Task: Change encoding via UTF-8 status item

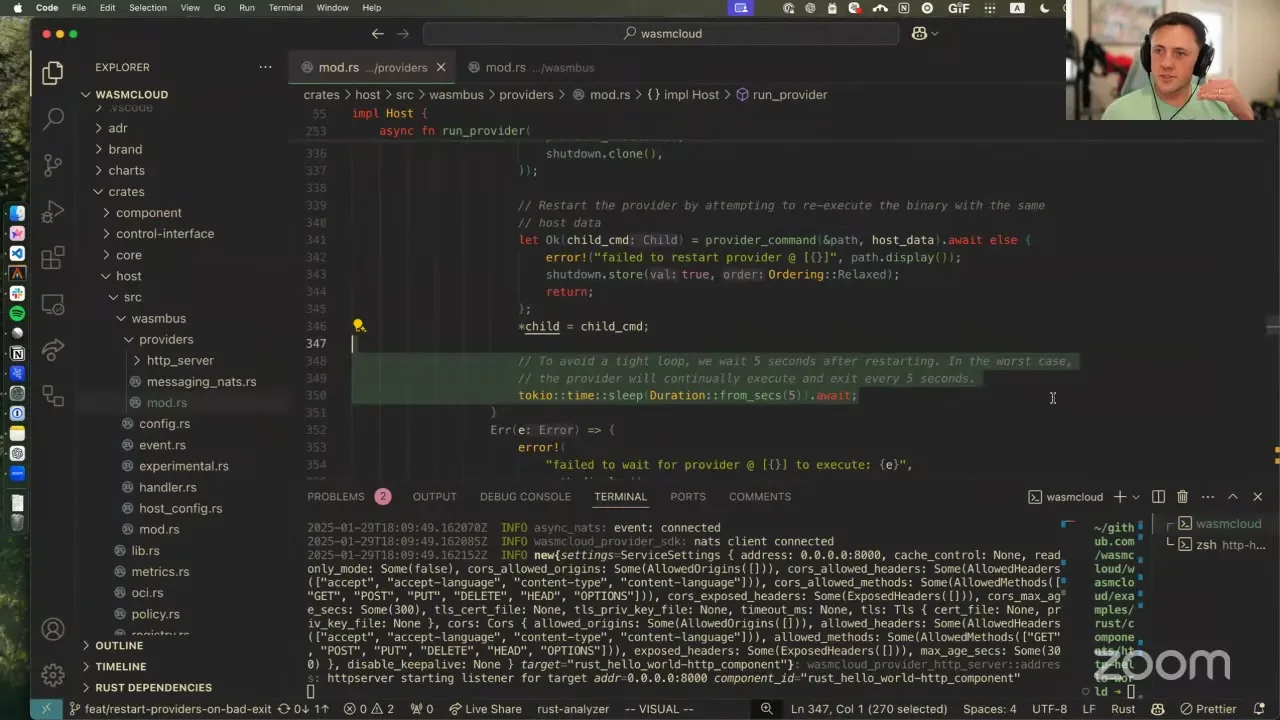Action: point(1050,709)
